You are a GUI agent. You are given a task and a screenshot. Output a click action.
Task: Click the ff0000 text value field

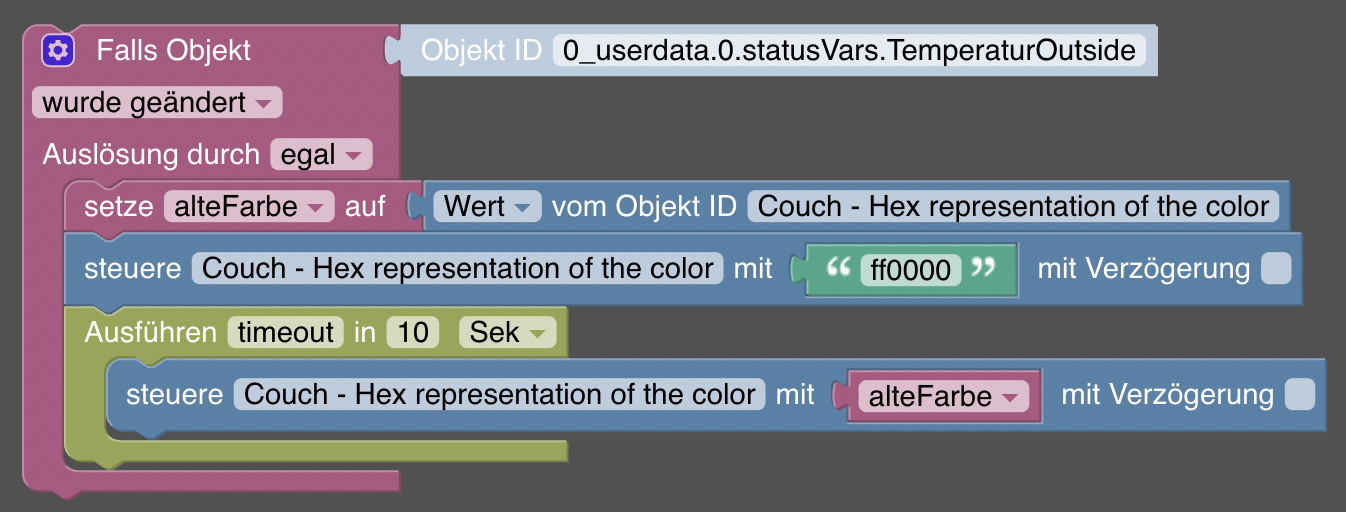tap(911, 270)
